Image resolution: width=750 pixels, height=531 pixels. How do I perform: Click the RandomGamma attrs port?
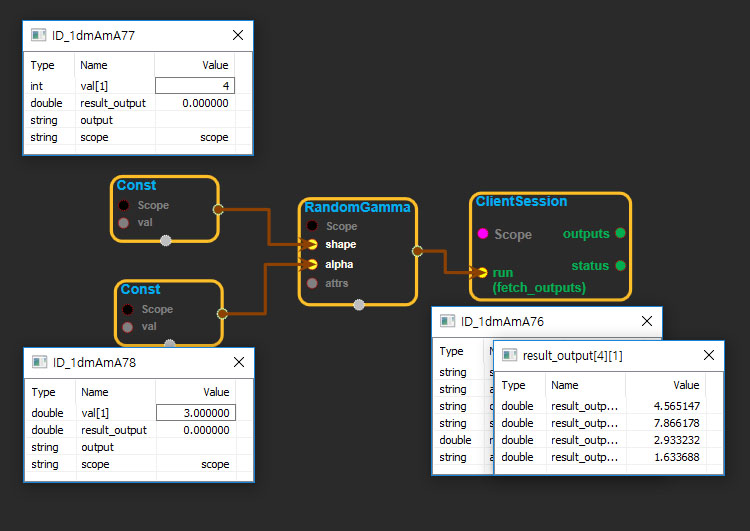(313, 283)
